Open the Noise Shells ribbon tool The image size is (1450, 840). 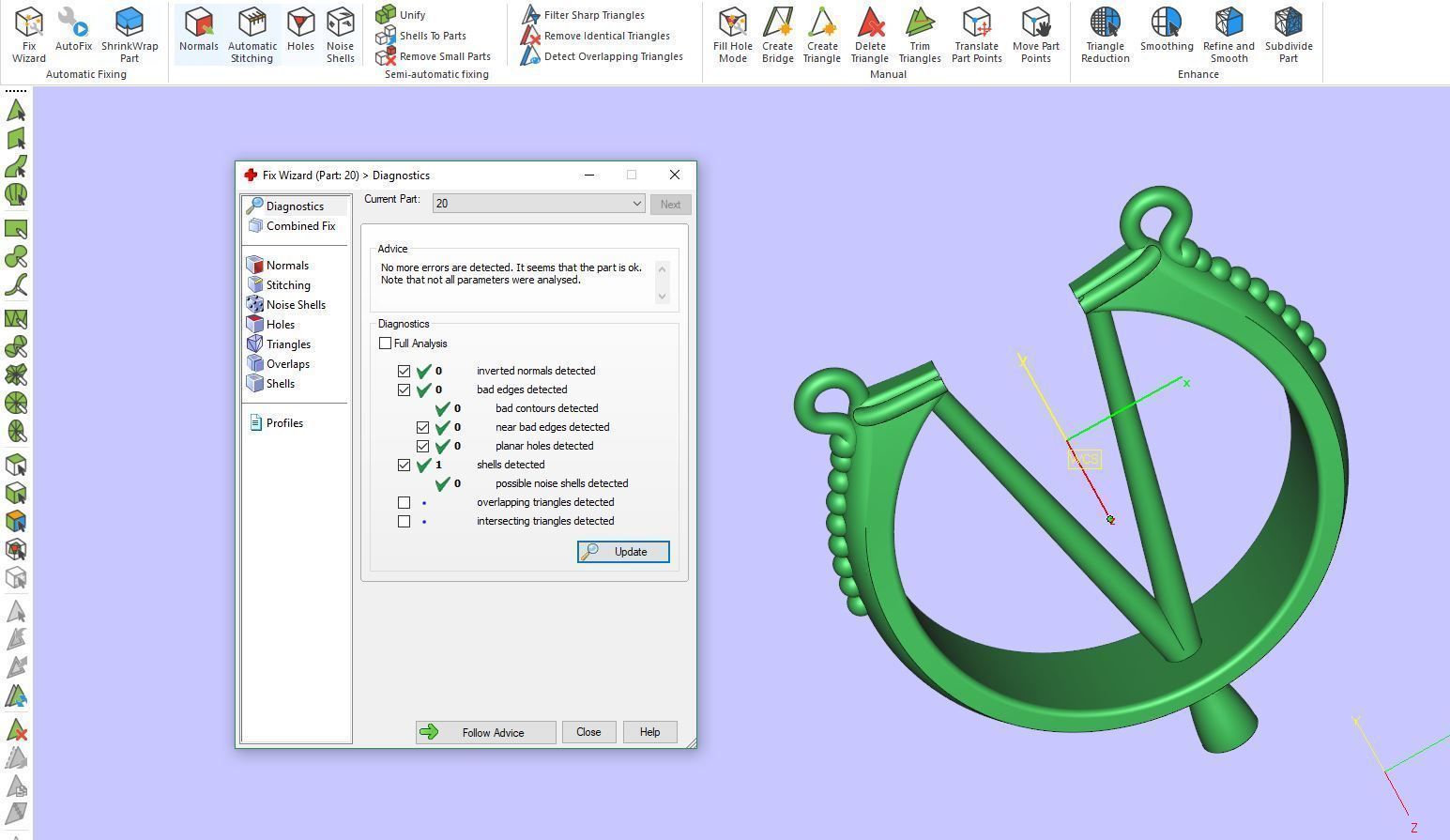[x=340, y=35]
